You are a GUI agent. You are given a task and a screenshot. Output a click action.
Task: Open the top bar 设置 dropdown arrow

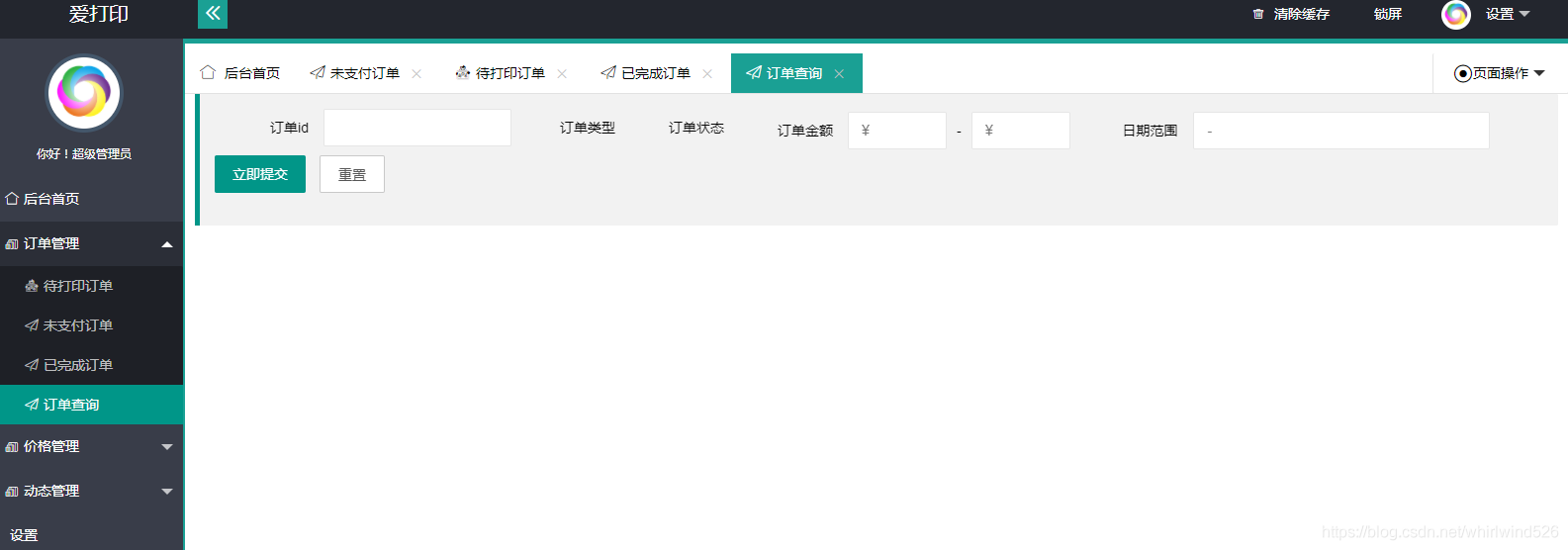click(x=1524, y=14)
